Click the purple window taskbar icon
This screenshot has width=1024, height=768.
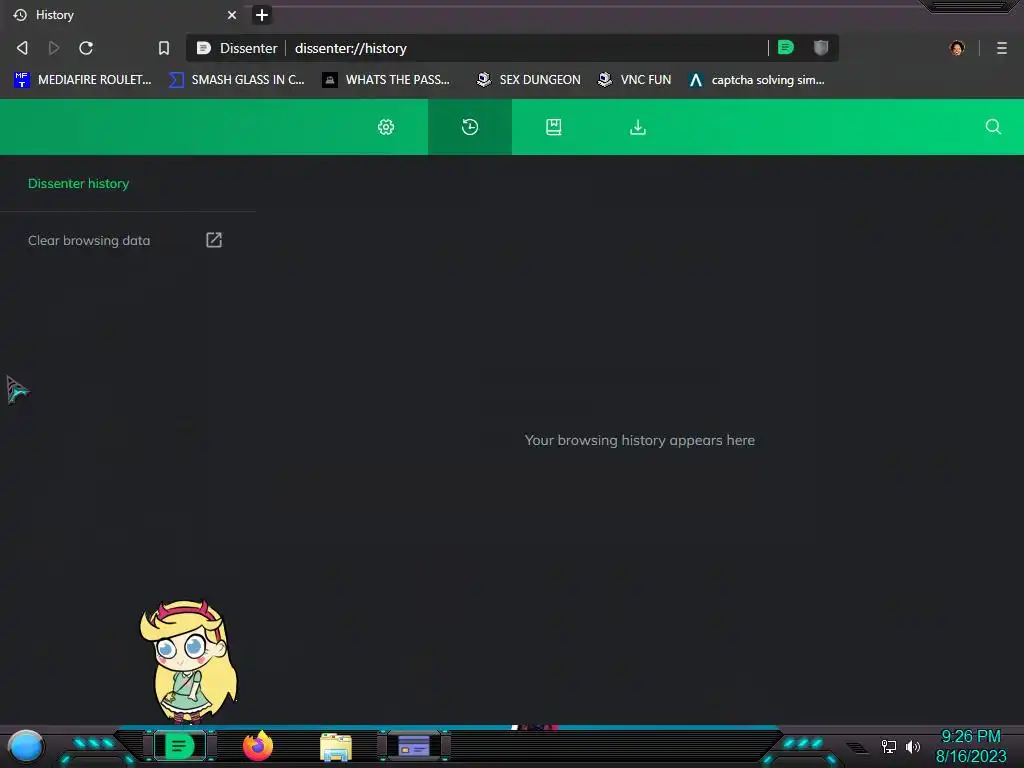click(413, 746)
